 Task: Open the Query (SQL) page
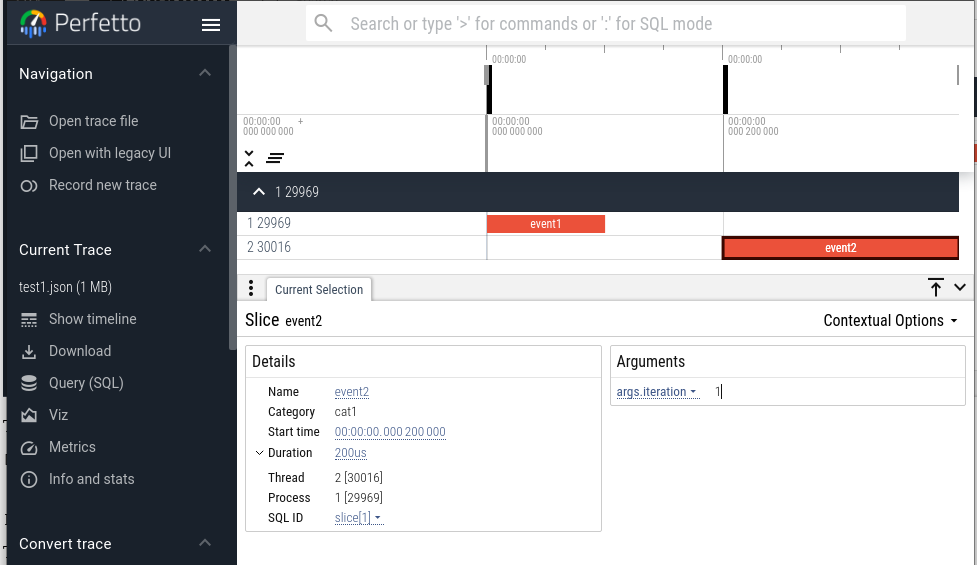(86, 383)
